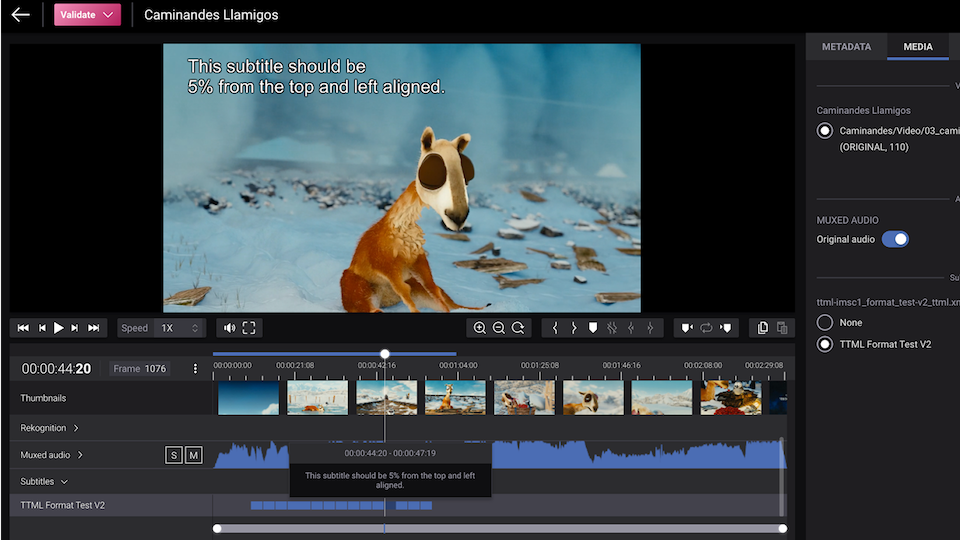Click the back arrow icon
This screenshot has width=960, height=540.
coord(20,15)
